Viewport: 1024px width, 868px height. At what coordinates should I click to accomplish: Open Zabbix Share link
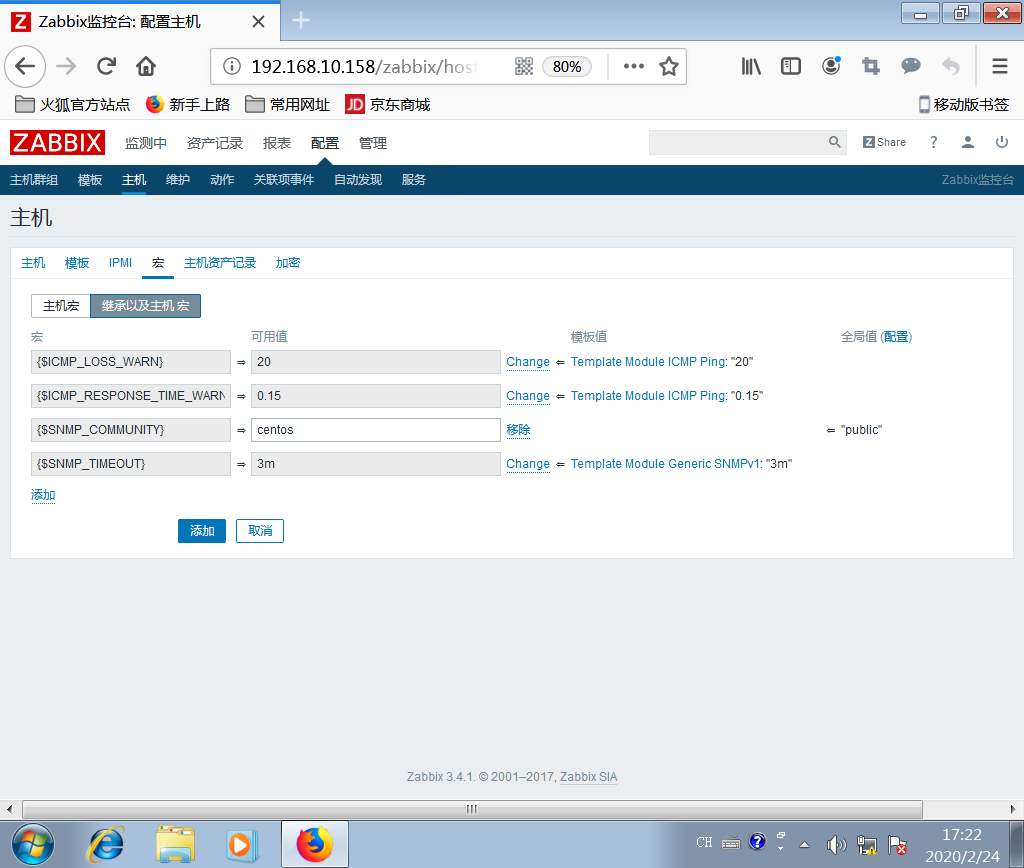click(884, 142)
